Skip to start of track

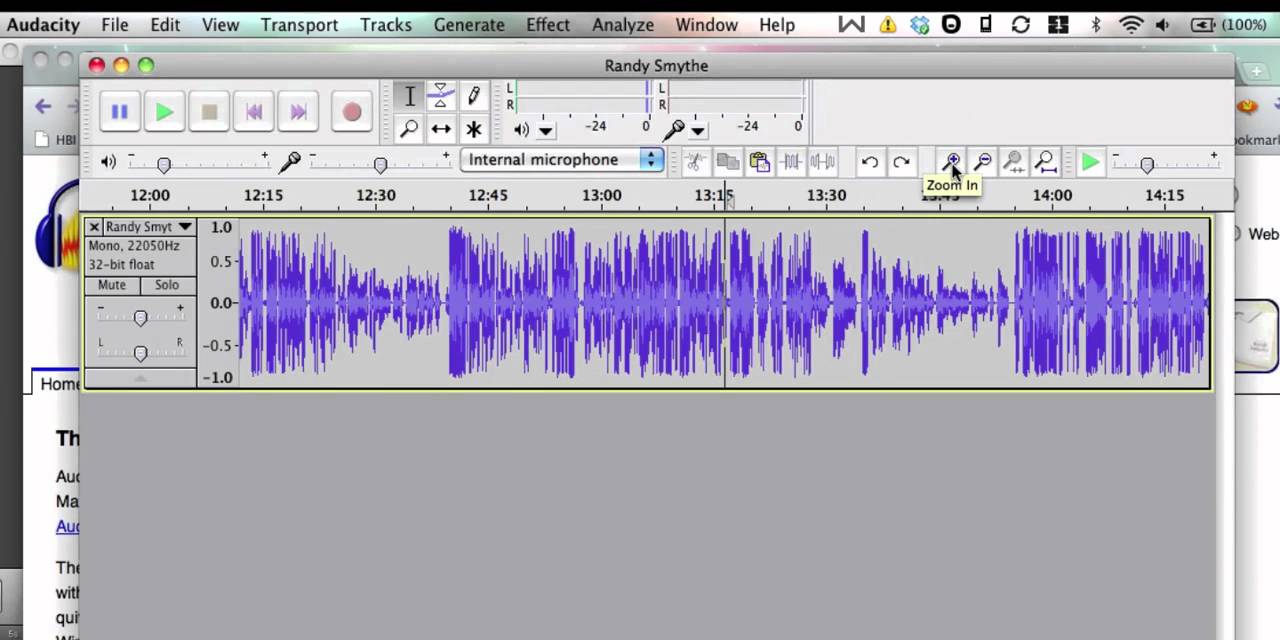[x=254, y=112]
